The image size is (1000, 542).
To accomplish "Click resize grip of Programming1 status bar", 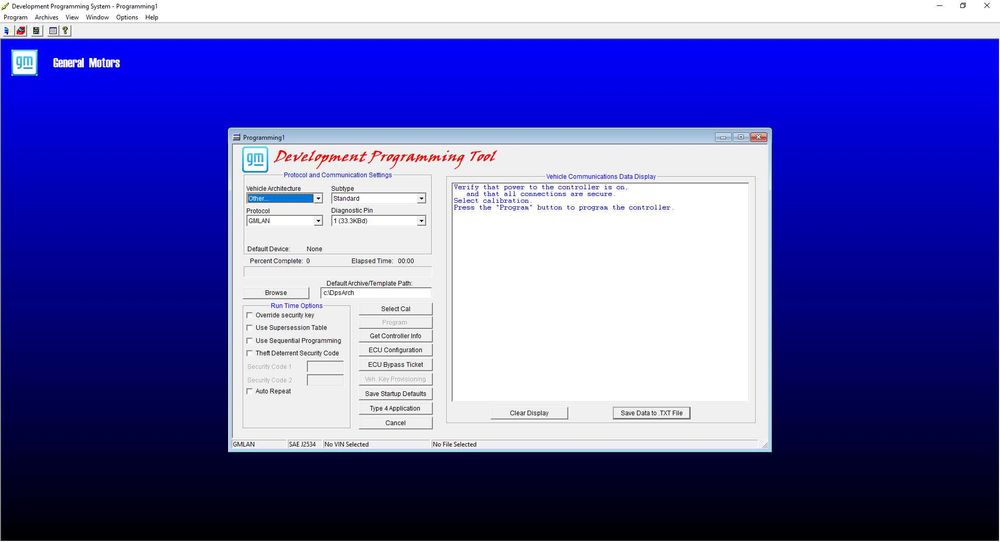I will pos(765,444).
